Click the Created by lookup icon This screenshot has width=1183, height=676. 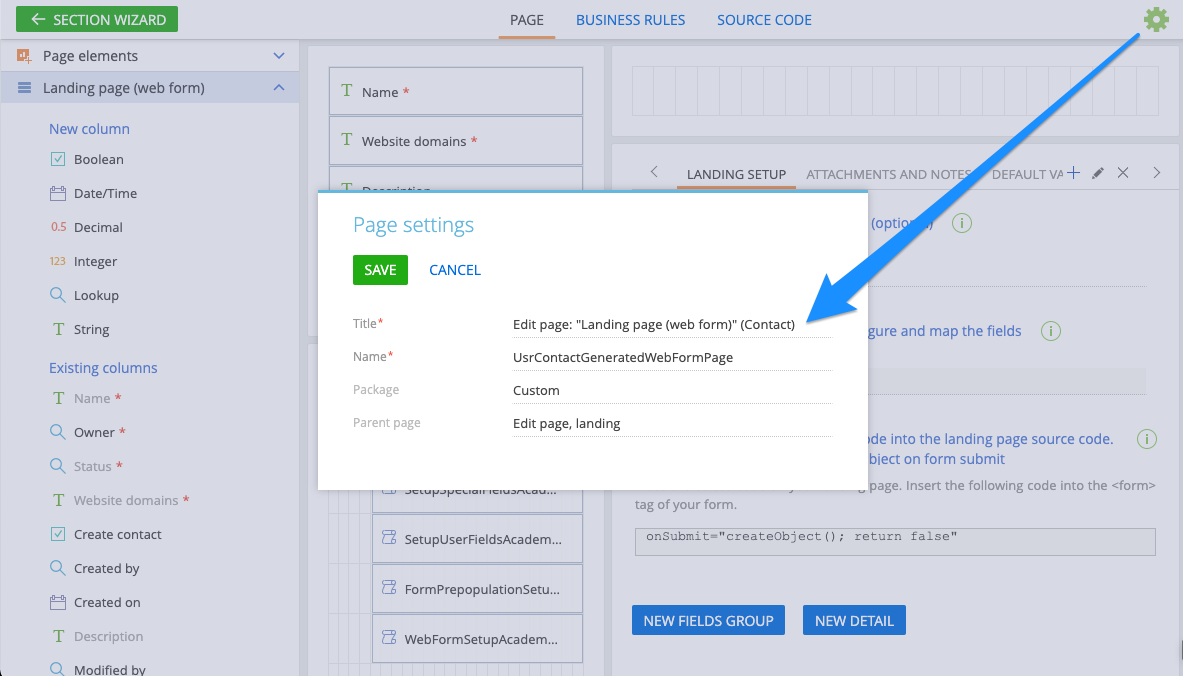[57, 567]
